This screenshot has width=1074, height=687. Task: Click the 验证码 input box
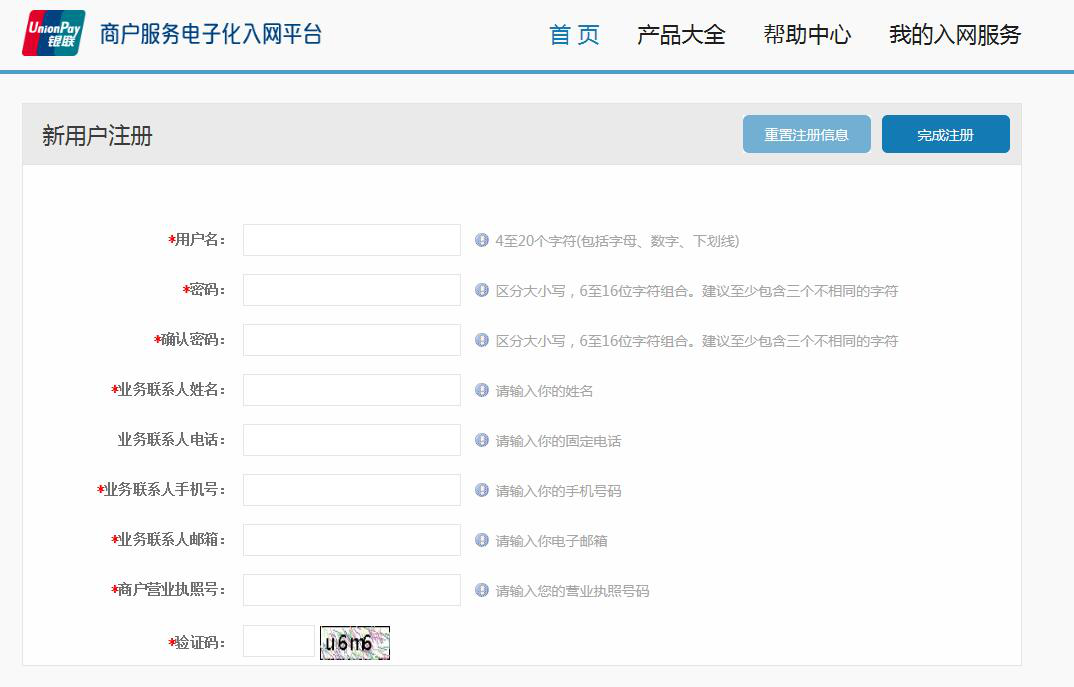click(x=278, y=641)
